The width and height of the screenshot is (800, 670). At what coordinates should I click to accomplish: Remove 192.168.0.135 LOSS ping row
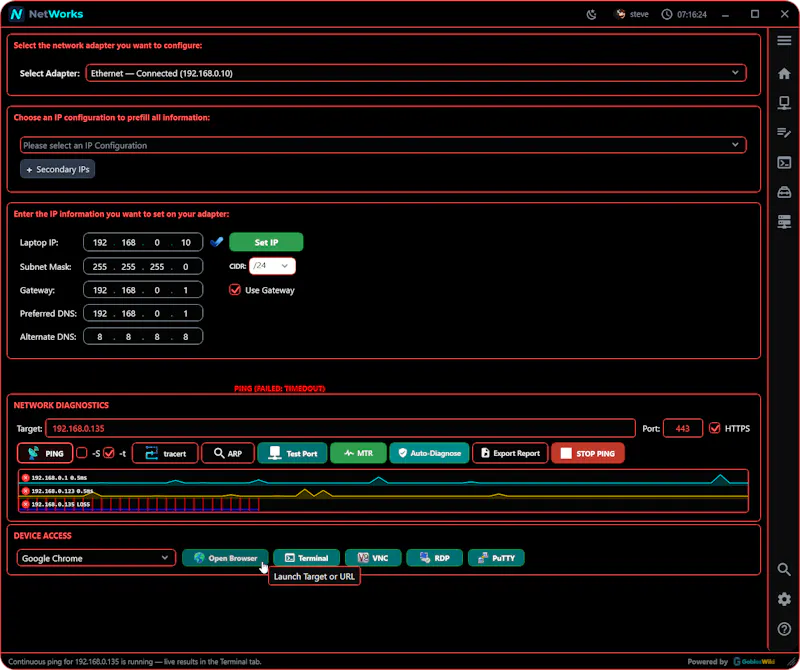click(26, 504)
